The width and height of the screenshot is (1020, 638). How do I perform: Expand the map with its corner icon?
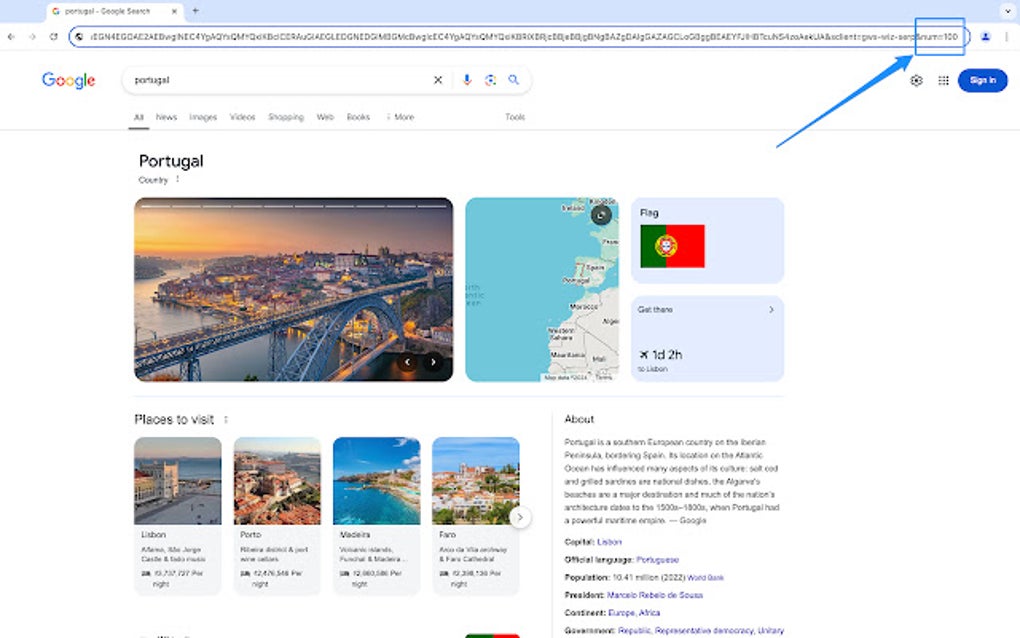(601, 214)
